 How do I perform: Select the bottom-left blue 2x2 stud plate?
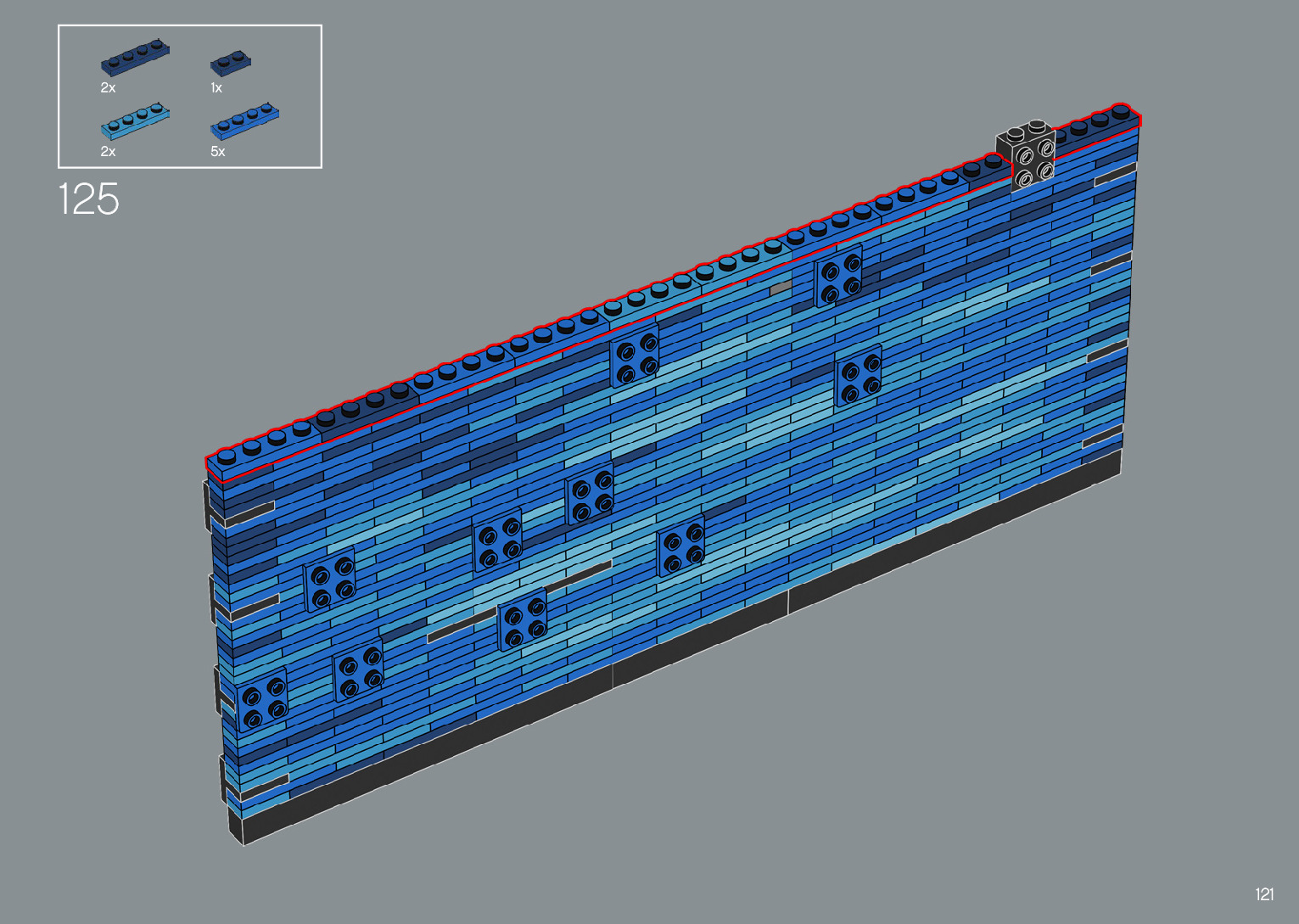(x=262, y=699)
